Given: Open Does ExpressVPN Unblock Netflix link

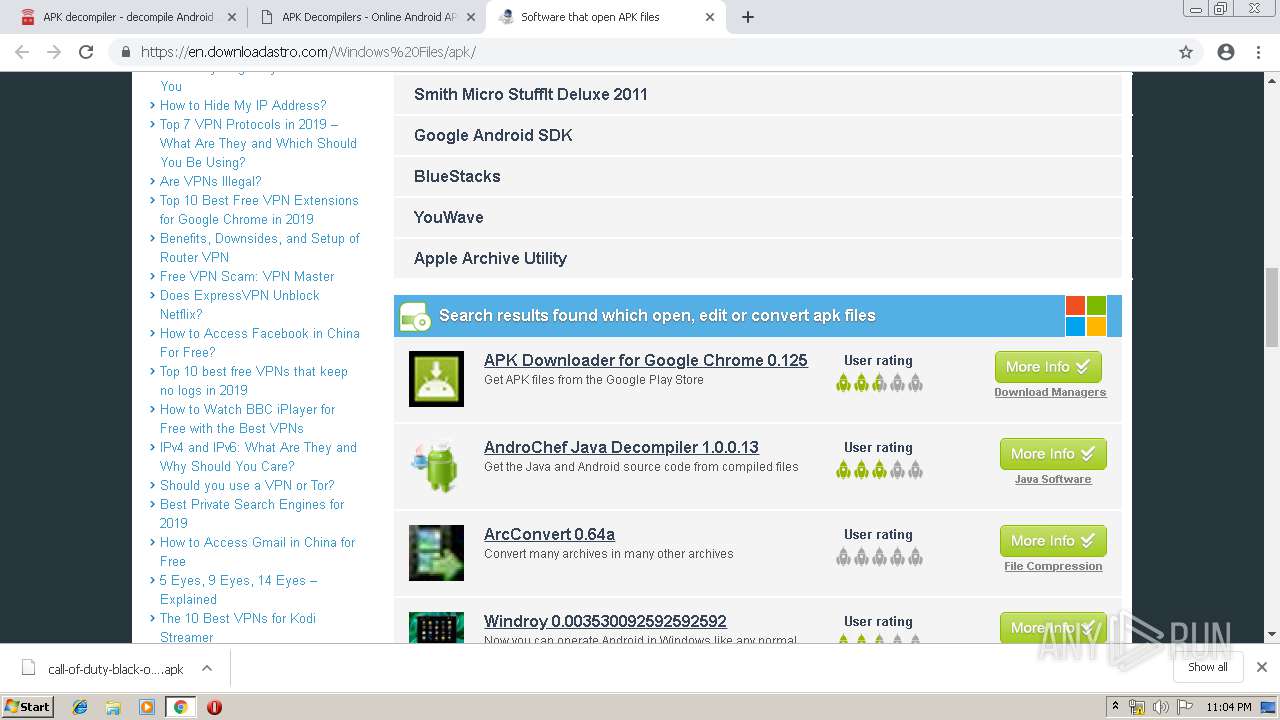Looking at the screenshot, I should [x=240, y=304].
